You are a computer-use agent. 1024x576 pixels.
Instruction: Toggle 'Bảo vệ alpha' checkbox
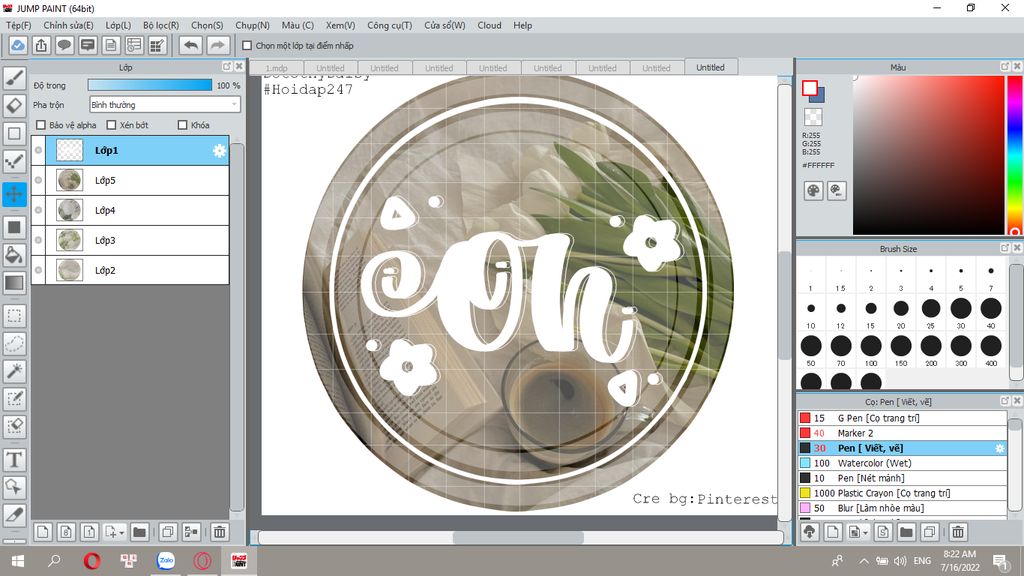[x=41, y=125]
